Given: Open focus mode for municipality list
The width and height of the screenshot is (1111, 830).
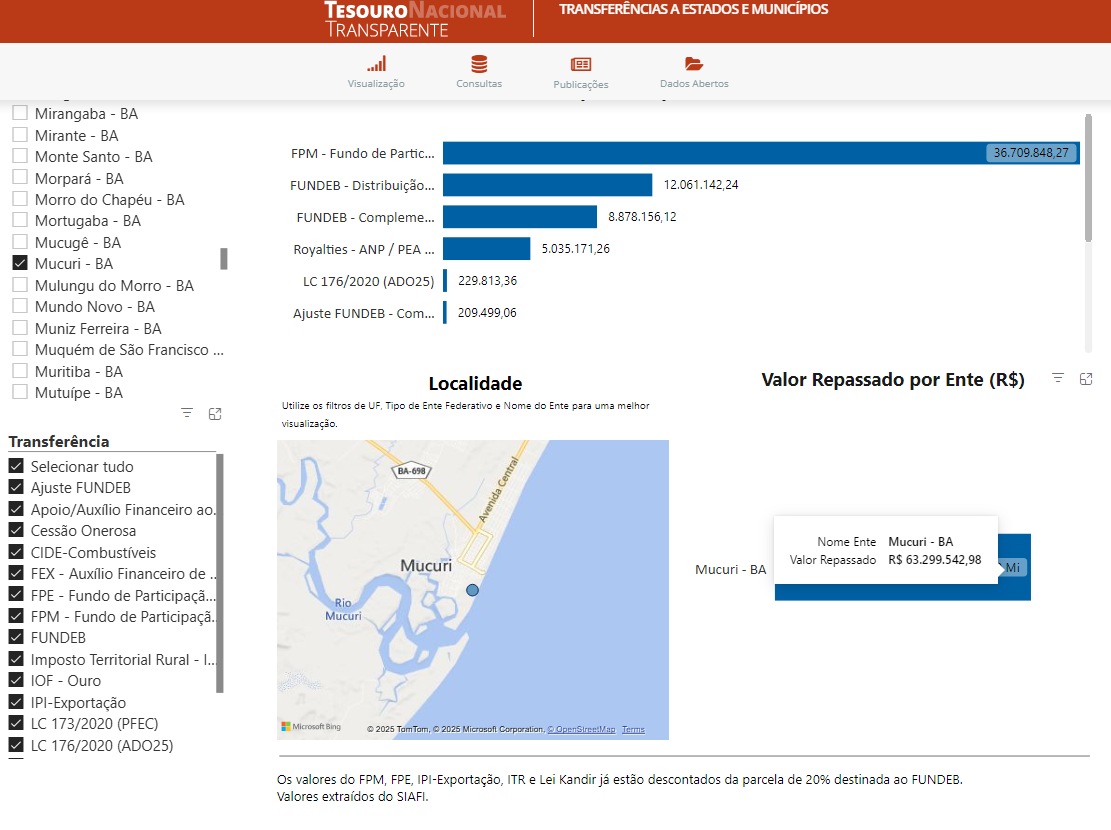Looking at the screenshot, I should coord(215,413).
